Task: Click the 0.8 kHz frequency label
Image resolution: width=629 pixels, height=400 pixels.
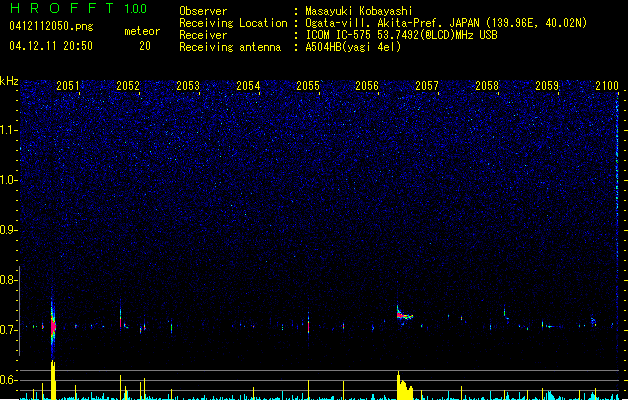Action: click(8, 280)
